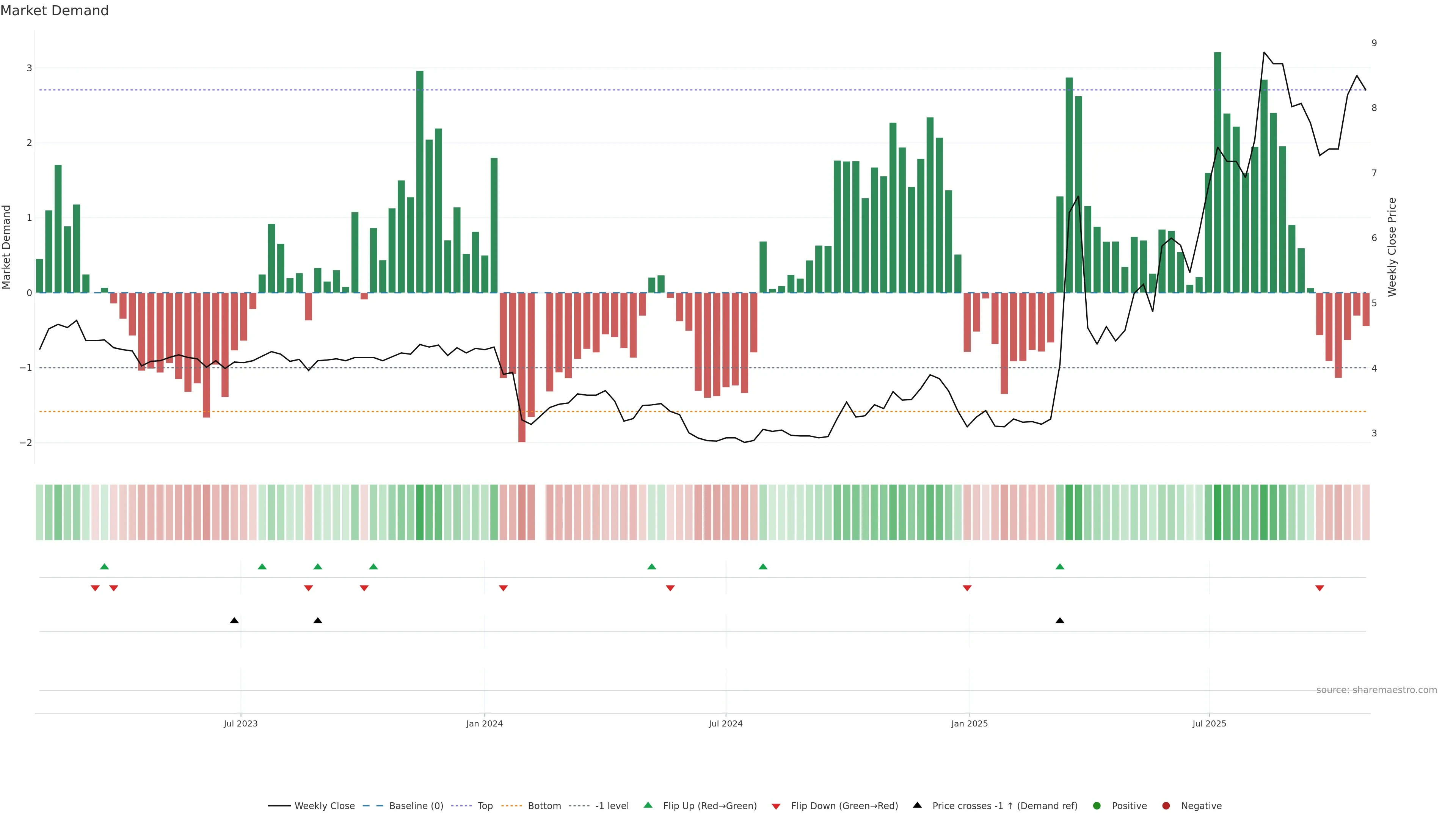Click the black price-cross marker left of Jul 2023

click(x=234, y=621)
